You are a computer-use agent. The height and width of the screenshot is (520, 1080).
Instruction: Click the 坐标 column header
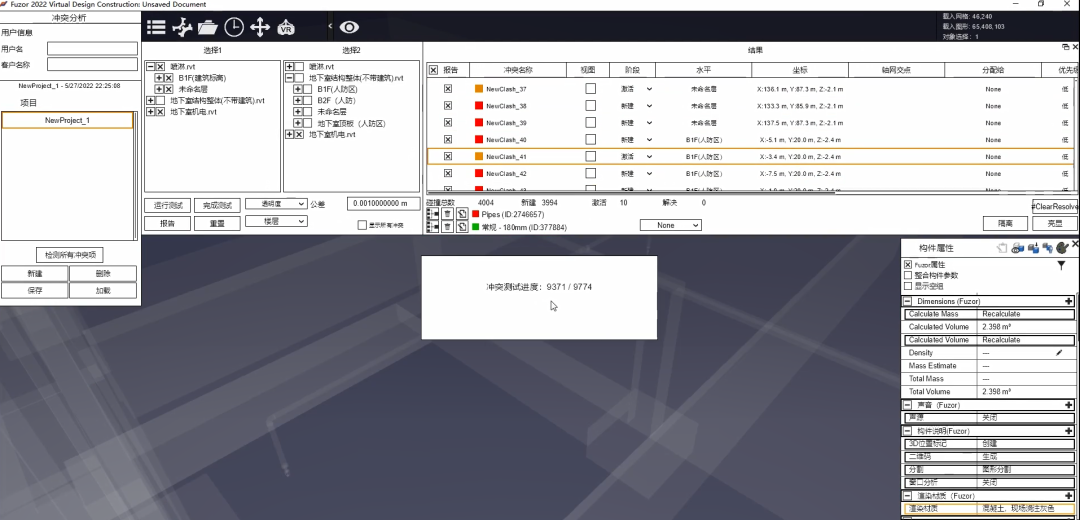(799, 70)
